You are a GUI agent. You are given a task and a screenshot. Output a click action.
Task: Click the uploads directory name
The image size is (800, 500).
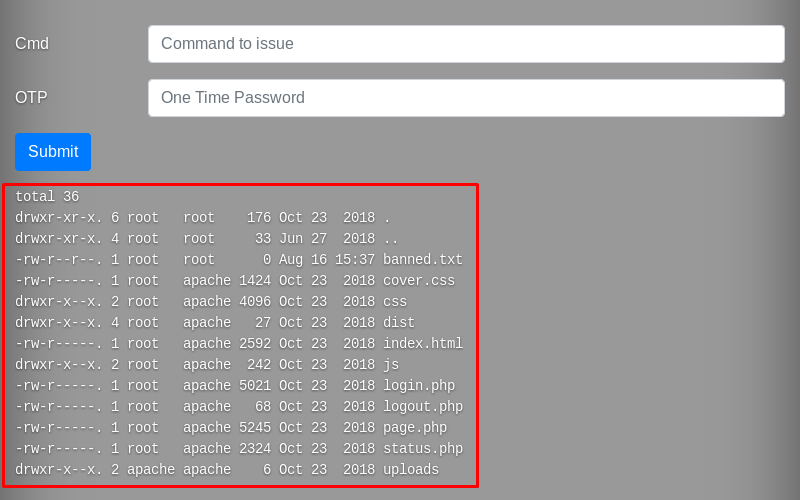[x=410, y=470]
